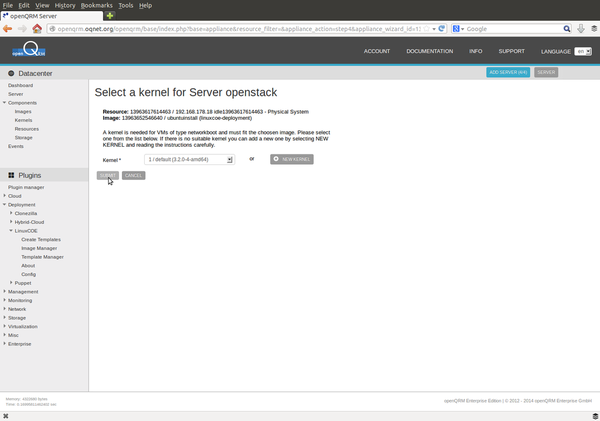Open the File menu
The height and width of the screenshot is (421, 600).
pyautogui.click(x=8, y=5)
